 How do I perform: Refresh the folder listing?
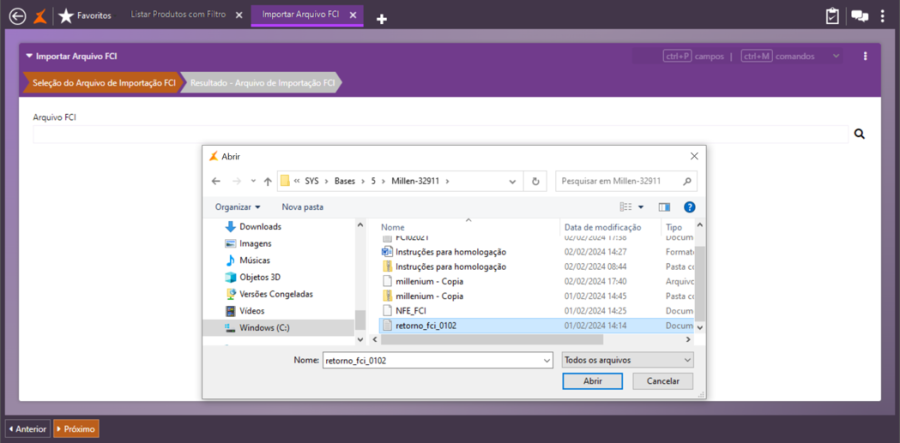pyautogui.click(x=536, y=181)
